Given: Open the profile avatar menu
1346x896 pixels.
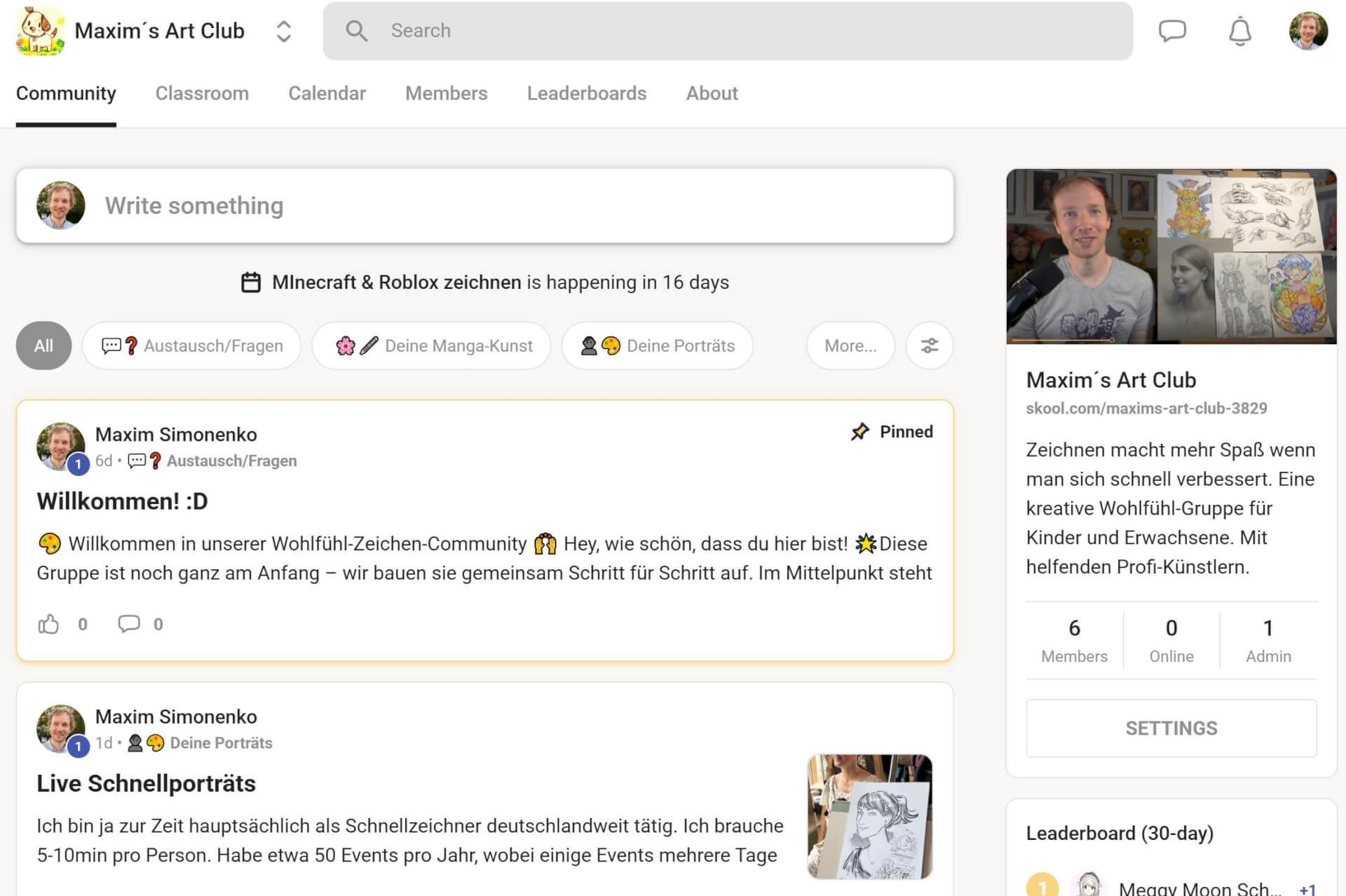Looking at the screenshot, I should point(1308,31).
